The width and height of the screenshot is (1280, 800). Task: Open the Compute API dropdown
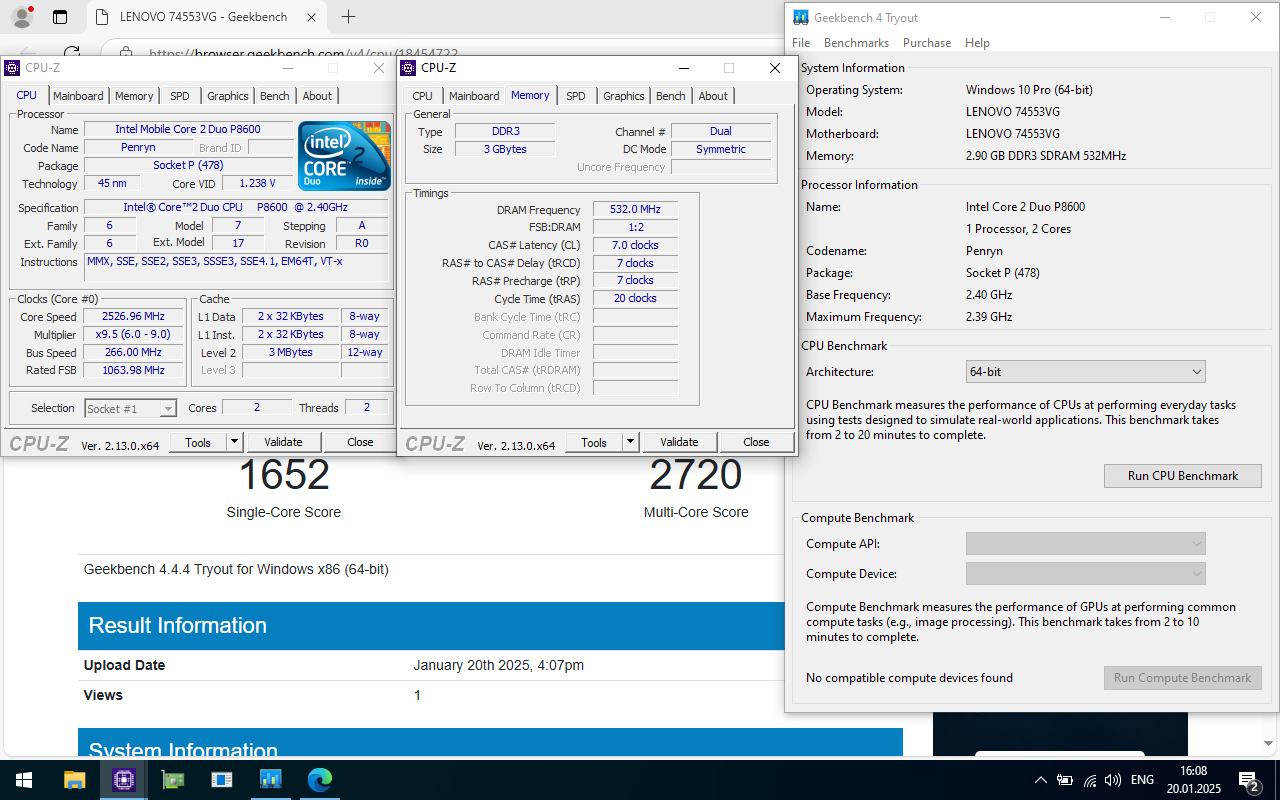[1085, 544]
